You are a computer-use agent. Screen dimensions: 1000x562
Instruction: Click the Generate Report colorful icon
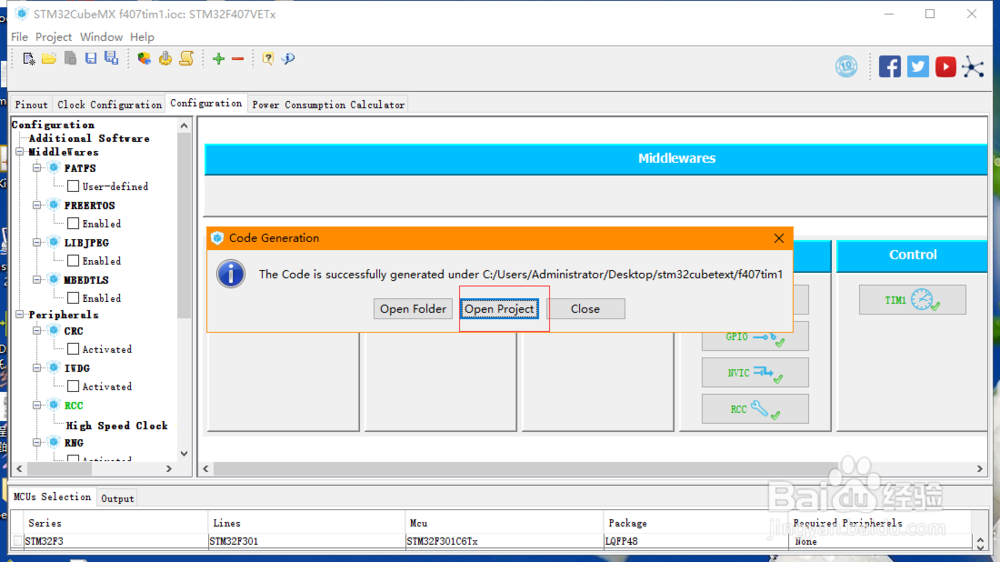point(144,59)
